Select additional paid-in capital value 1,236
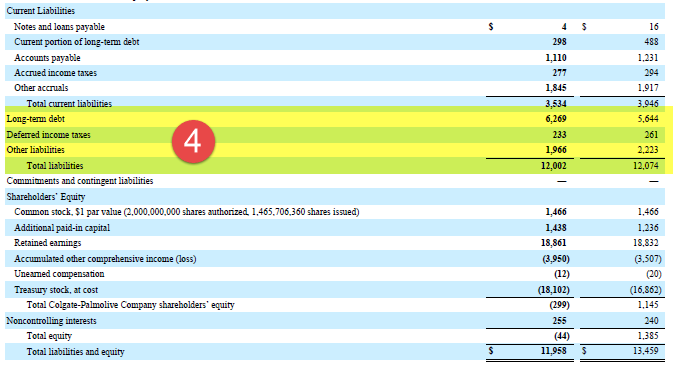 [x=648, y=228]
